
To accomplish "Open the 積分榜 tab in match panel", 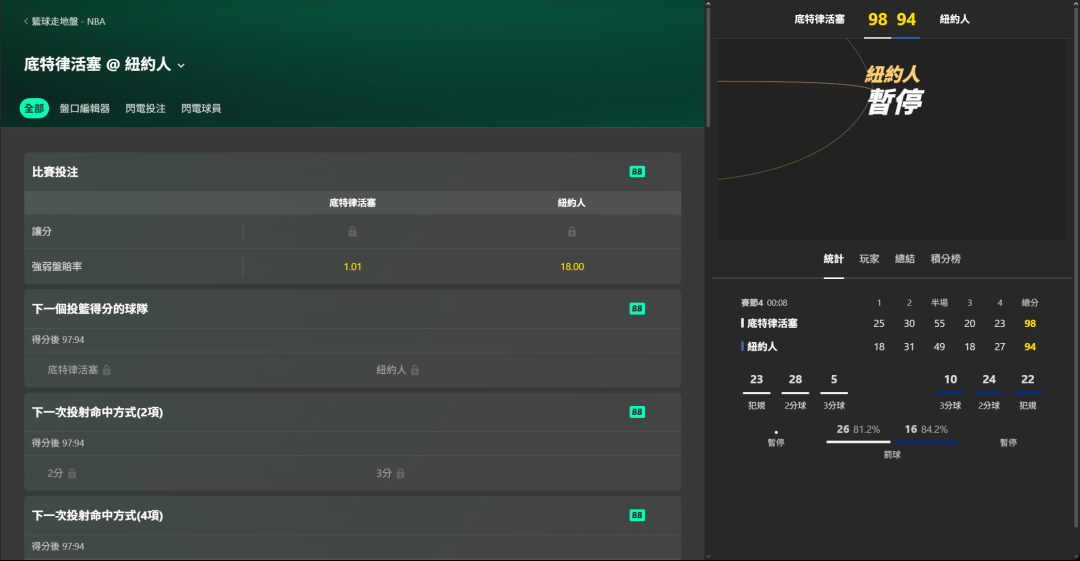I will click(946, 259).
